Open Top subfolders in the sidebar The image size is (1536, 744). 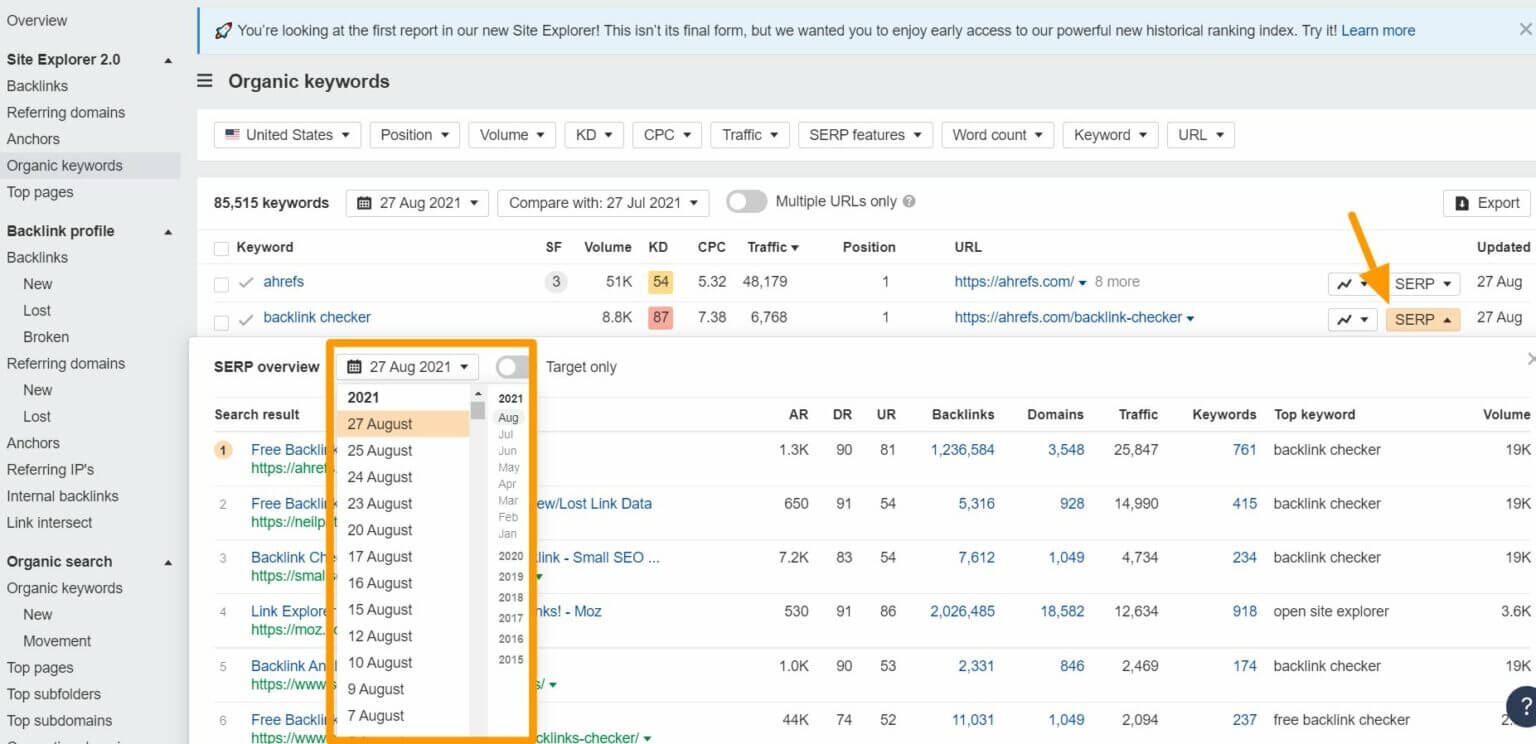[x=54, y=695]
